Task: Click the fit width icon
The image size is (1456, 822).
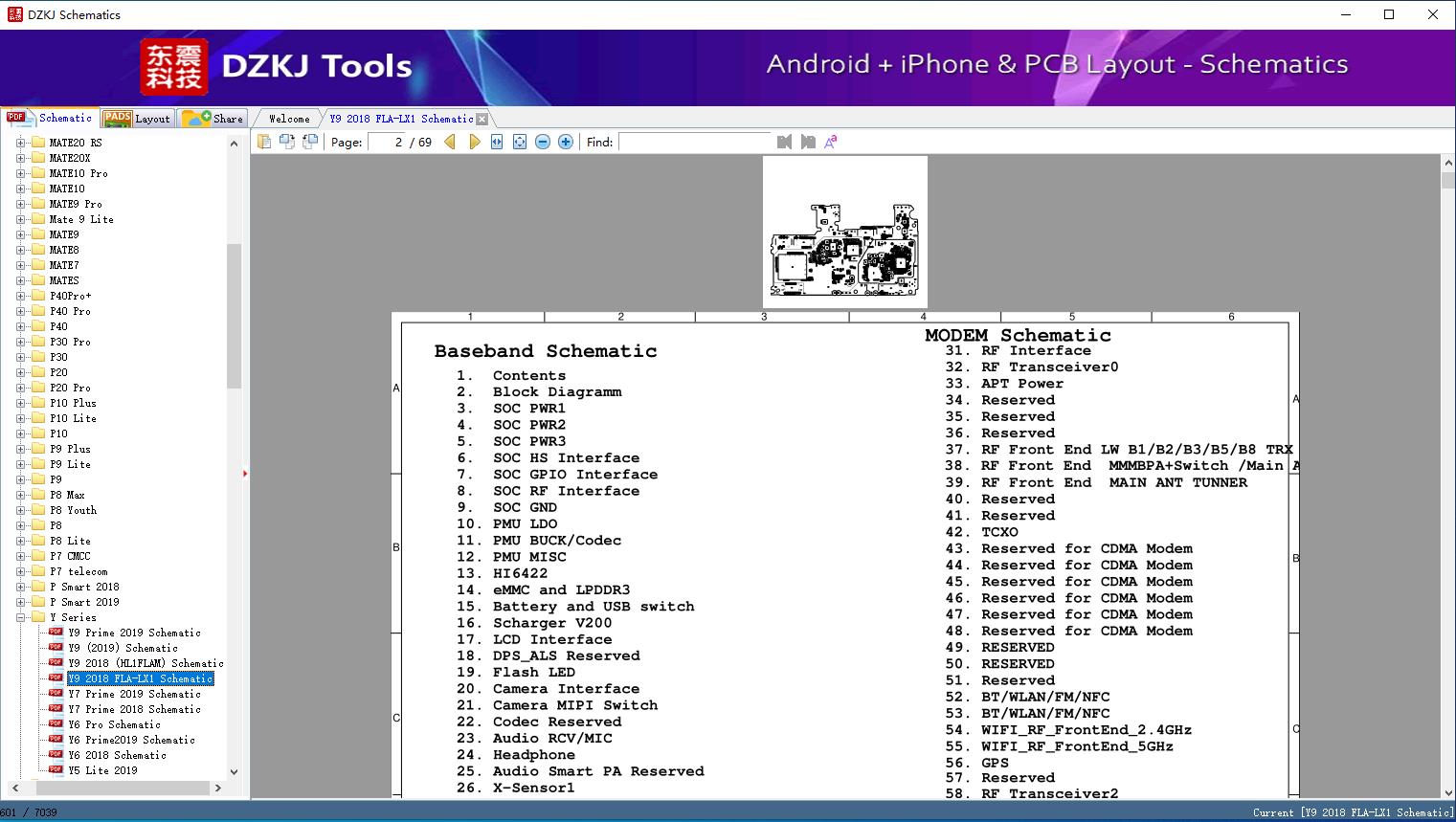Action: [497, 142]
